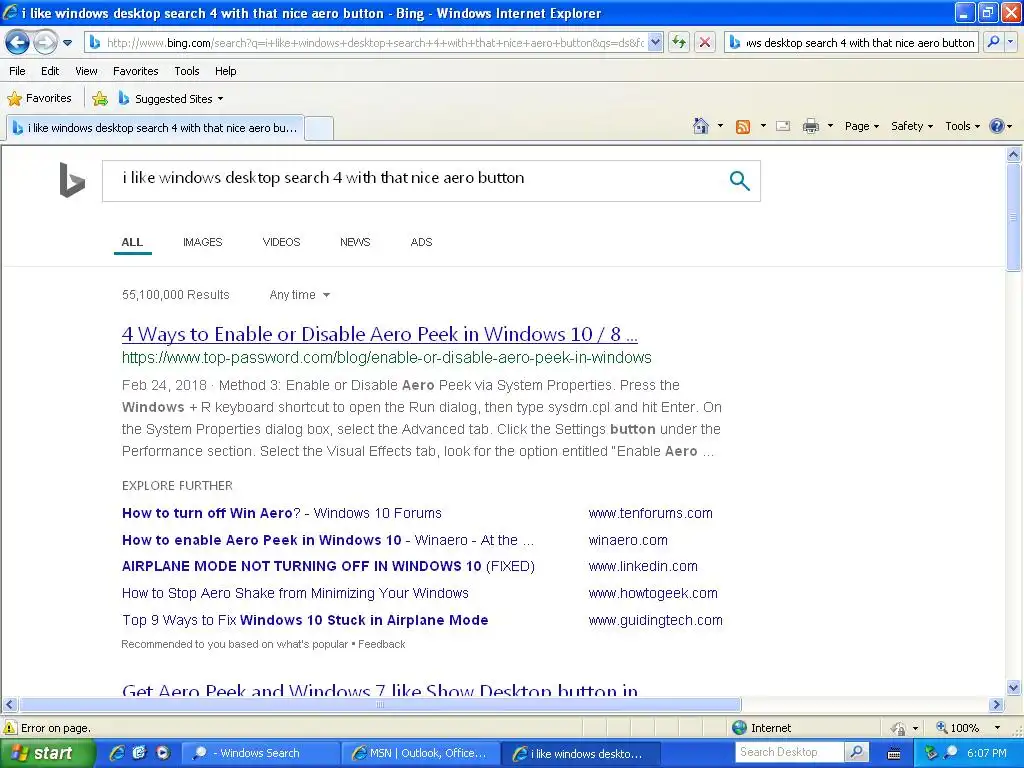The image size is (1024, 768).
Task: Expand the Print dropdown arrow
Action: tap(830, 126)
